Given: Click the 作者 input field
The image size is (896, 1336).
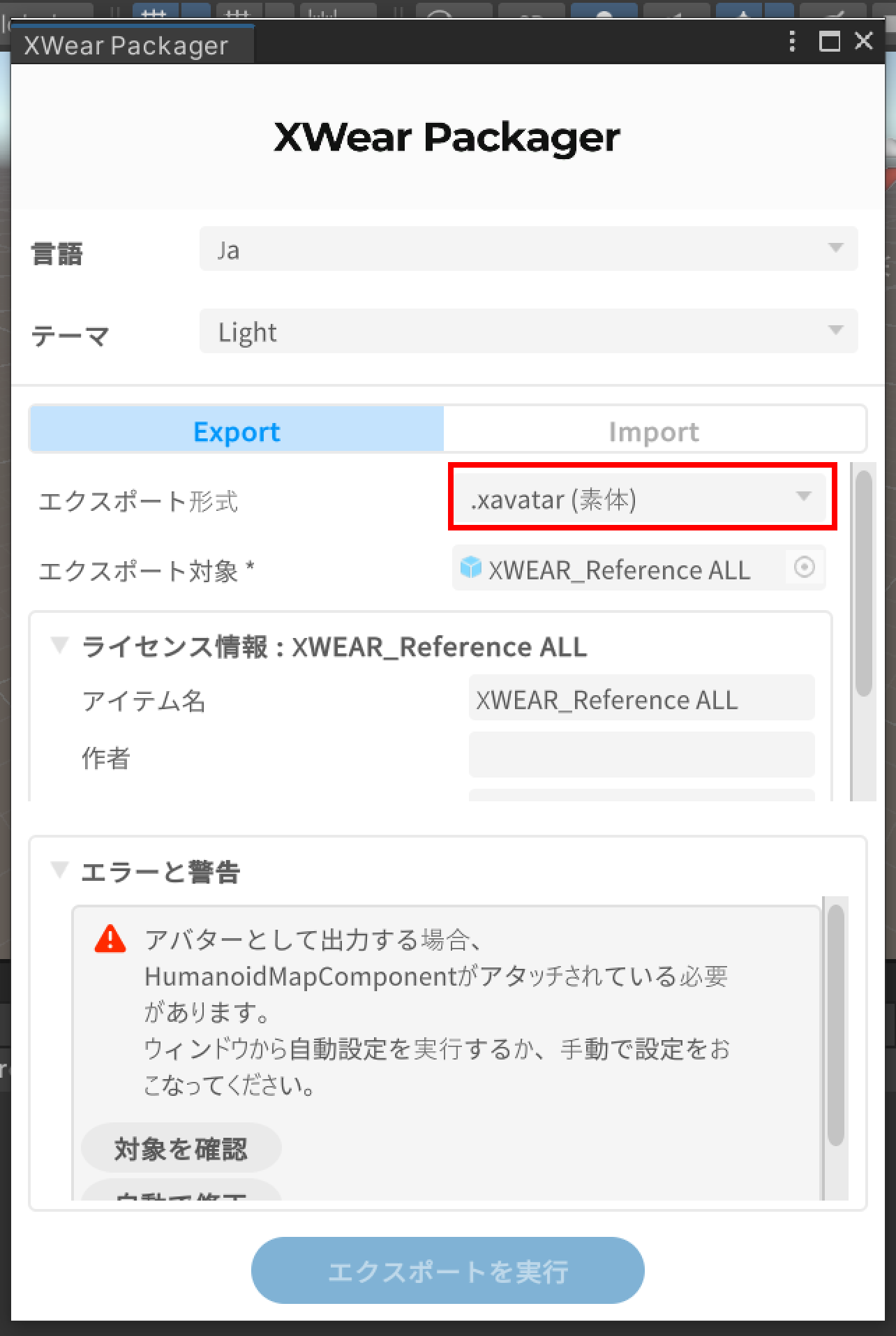Looking at the screenshot, I should 641,755.
